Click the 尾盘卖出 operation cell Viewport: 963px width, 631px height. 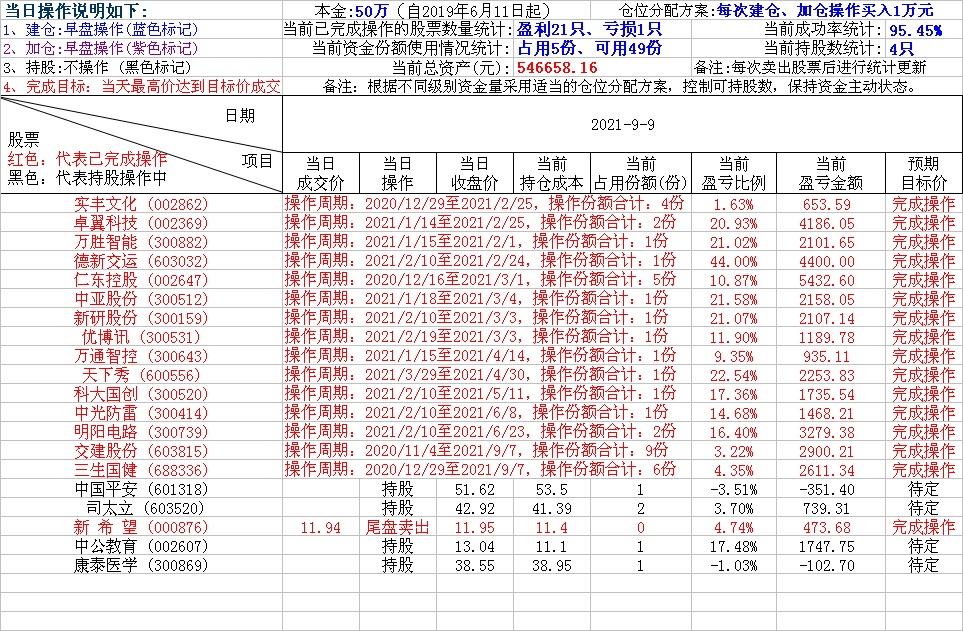397,528
